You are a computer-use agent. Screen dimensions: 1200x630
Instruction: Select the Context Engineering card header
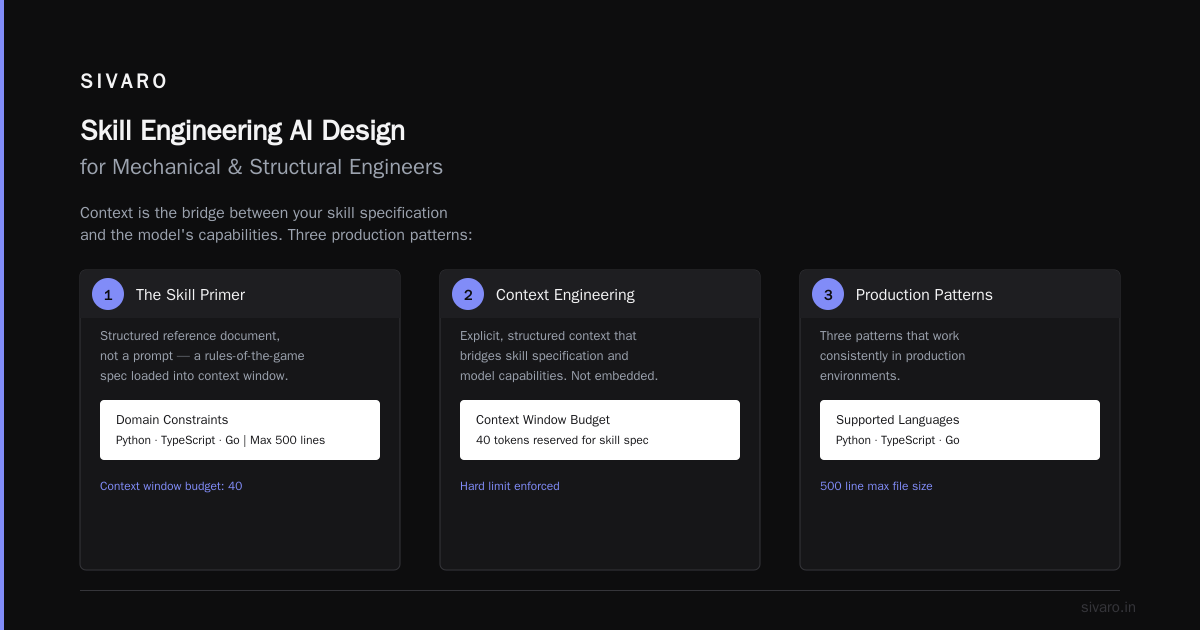click(600, 294)
